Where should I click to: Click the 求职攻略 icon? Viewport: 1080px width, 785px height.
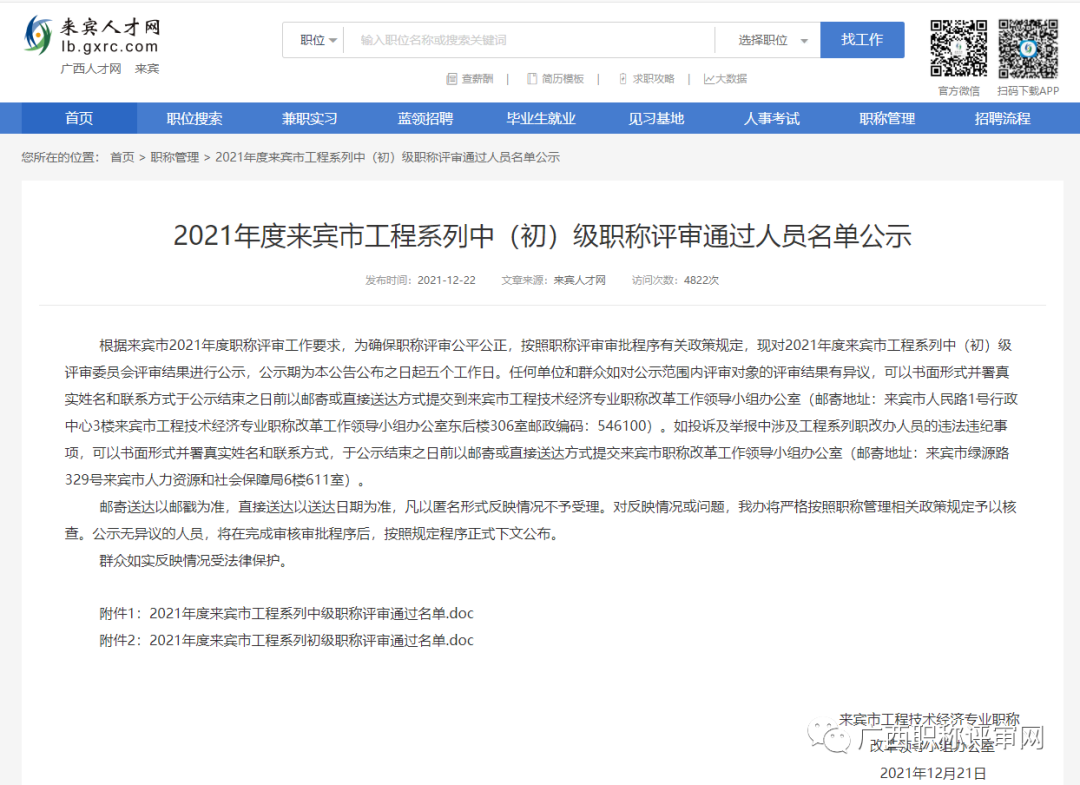pos(623,79)
